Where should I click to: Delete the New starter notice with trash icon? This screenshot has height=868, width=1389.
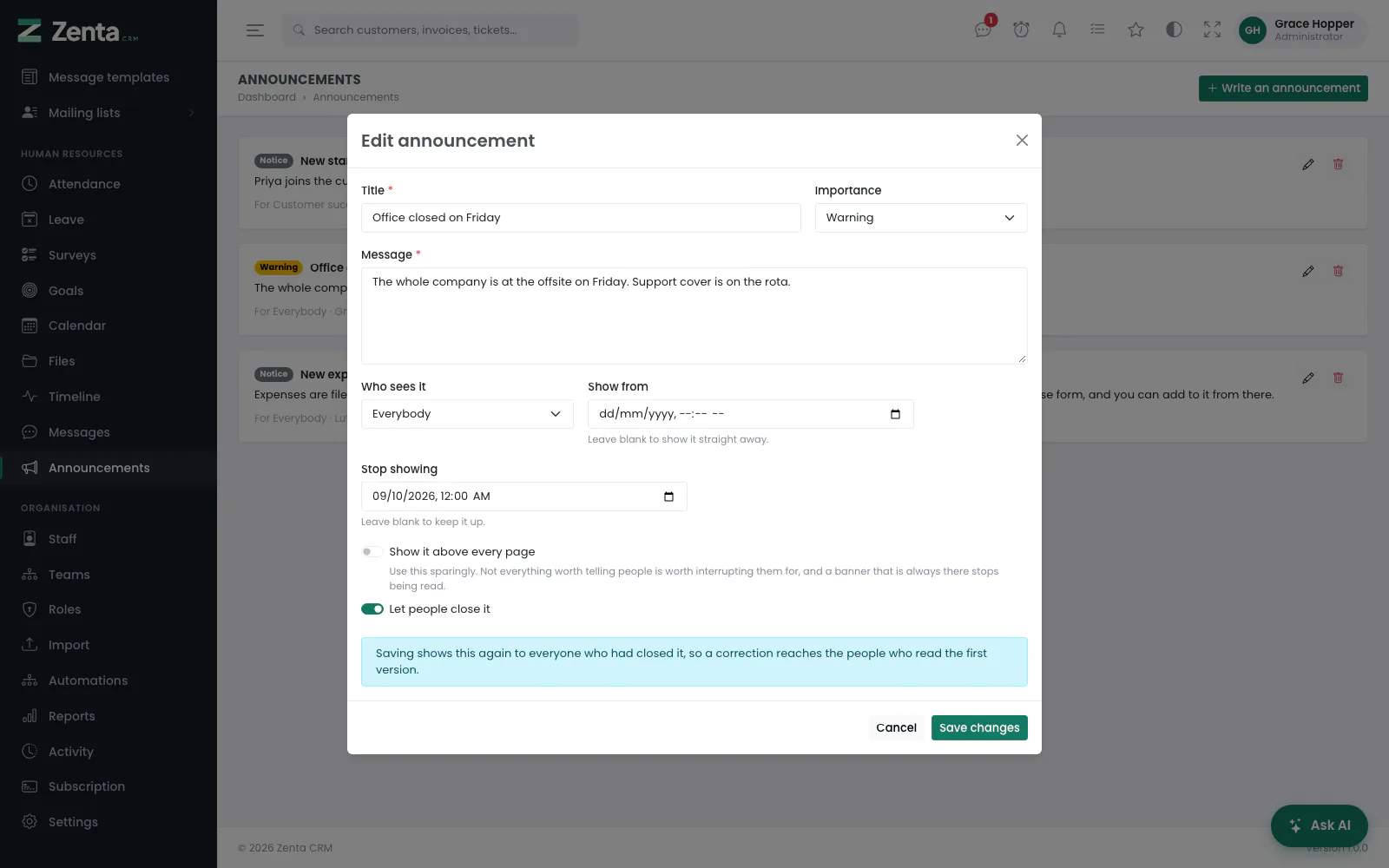(1338, 164)
